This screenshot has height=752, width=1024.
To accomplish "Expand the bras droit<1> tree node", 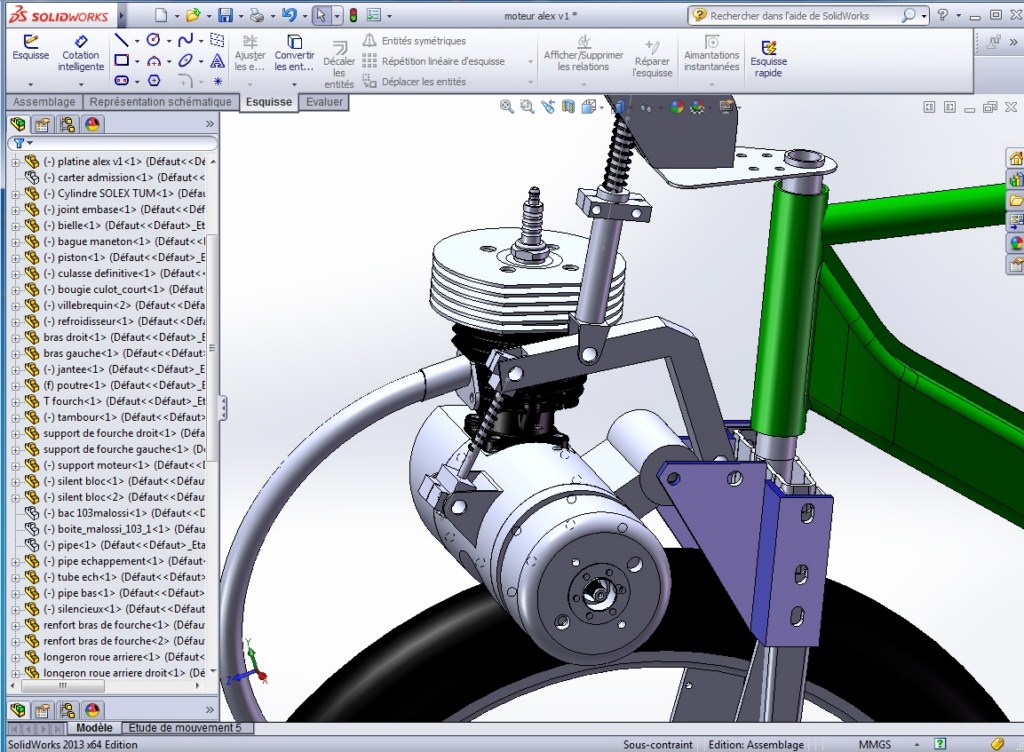I will click(x=16, y=337).
